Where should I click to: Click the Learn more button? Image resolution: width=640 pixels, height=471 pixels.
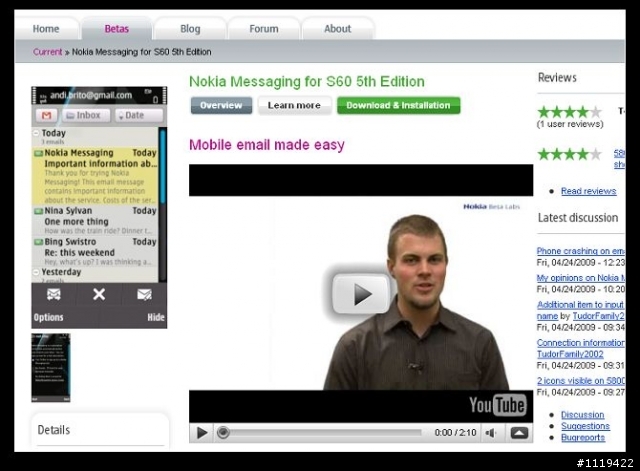pyautogui.click(x=294, y=105)
